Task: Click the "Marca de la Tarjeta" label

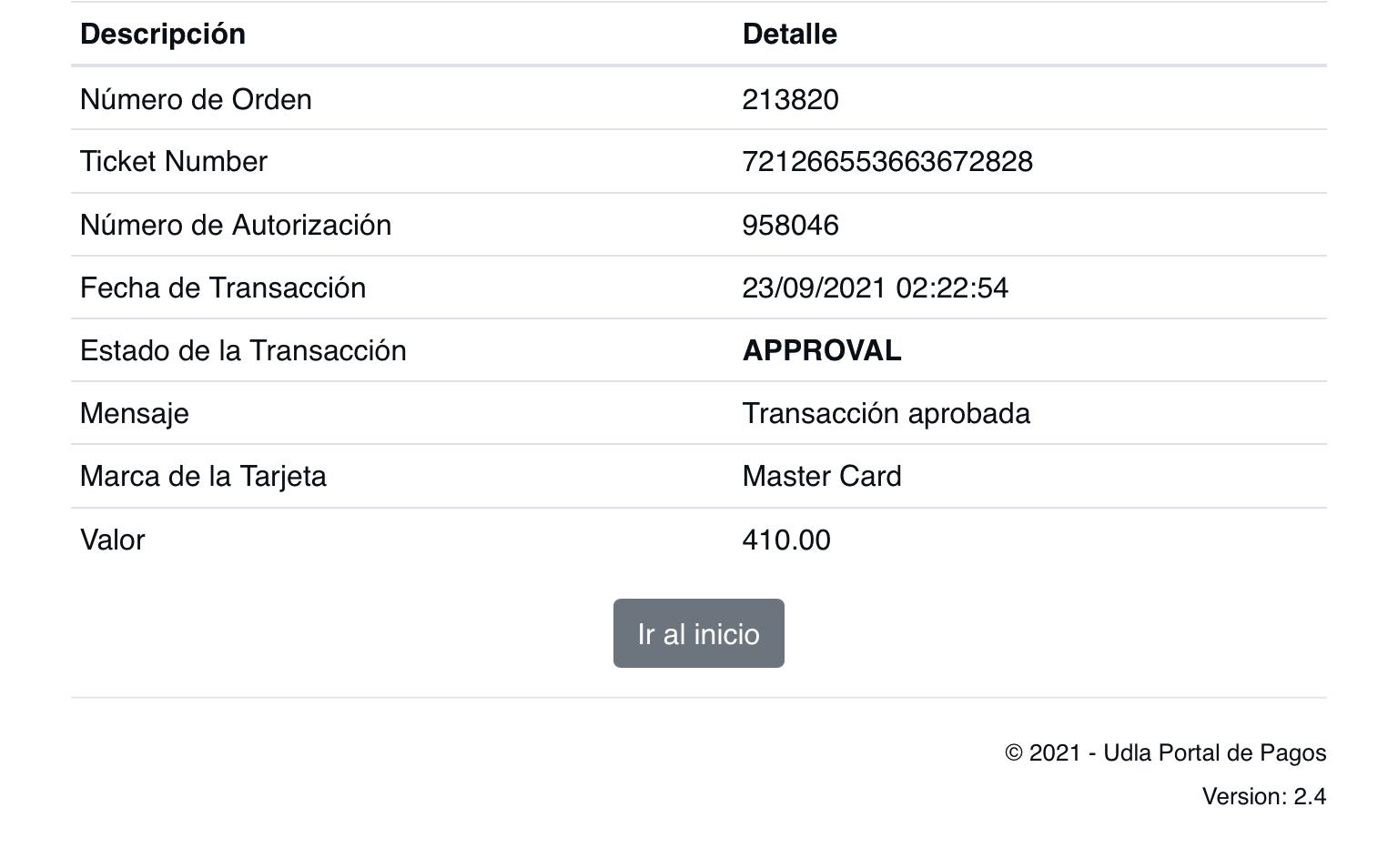Action: (x=203, y=476)
